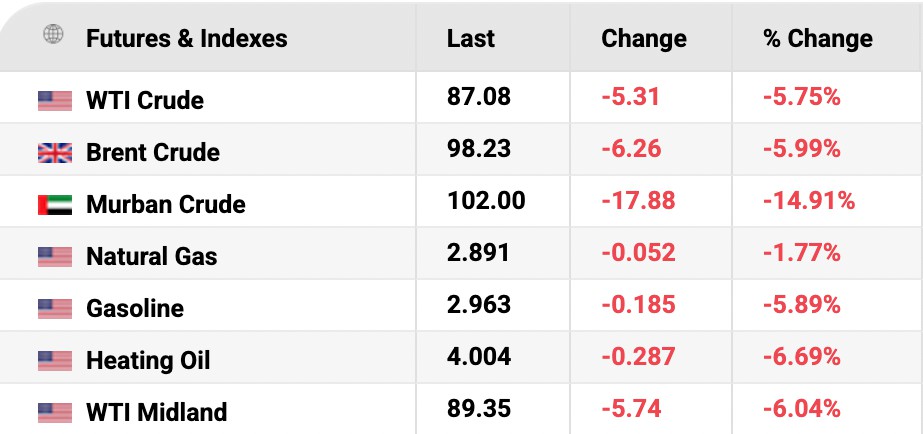Click the Futures & Indexes header
The width and height of the screenshot is (923, 434).
(x=187, y=39)
